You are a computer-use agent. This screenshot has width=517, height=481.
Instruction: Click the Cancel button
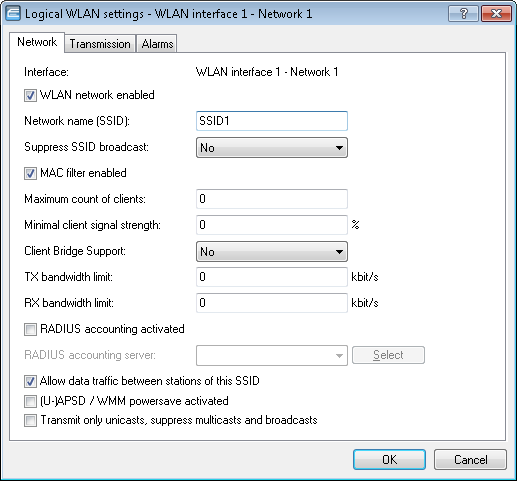(x=470, y=460)
